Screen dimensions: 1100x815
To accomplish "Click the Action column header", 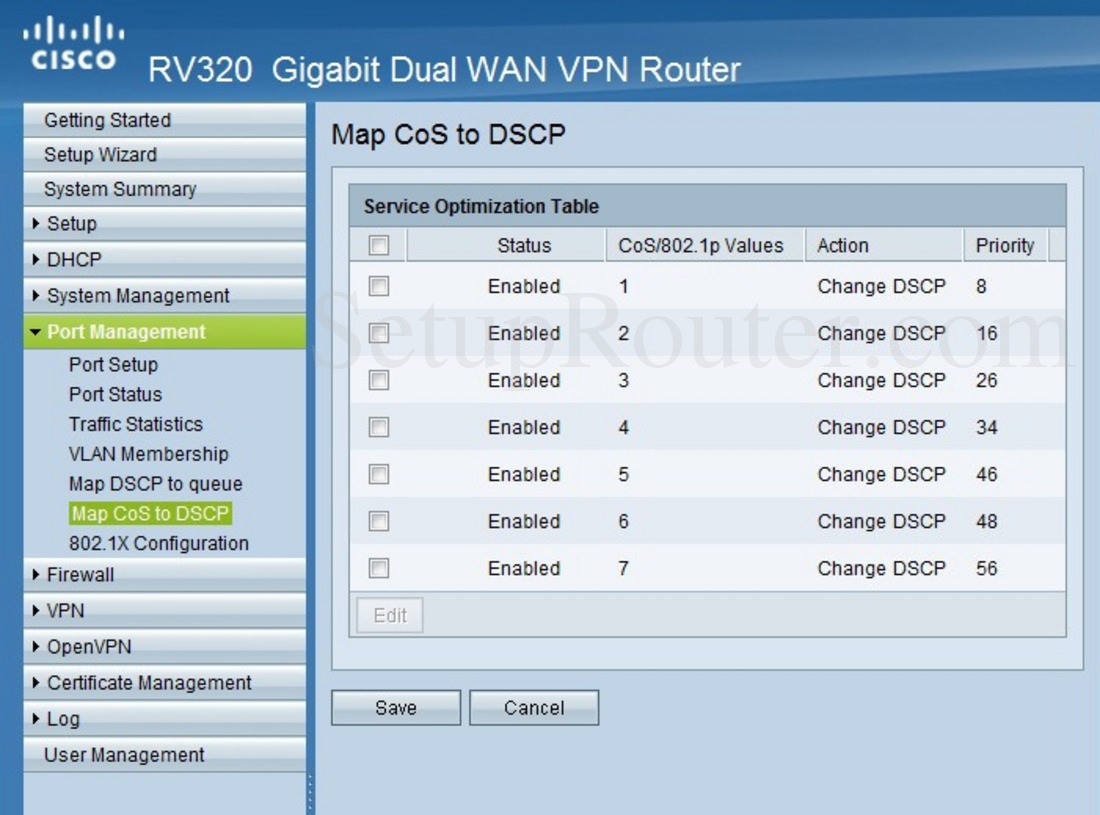I will (x=843, y=245).
